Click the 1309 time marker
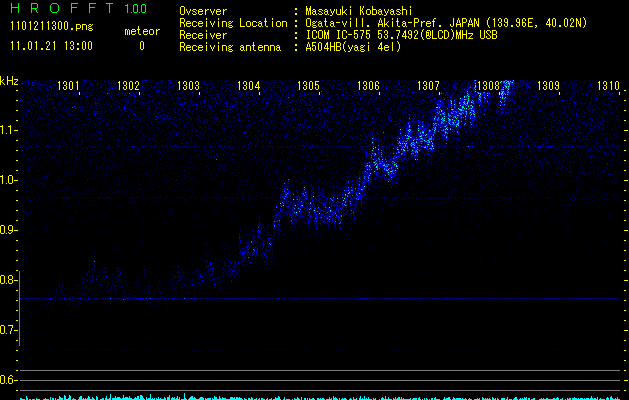Image resolution: width=629 pixels, height=400 pixels. point(548,85)
